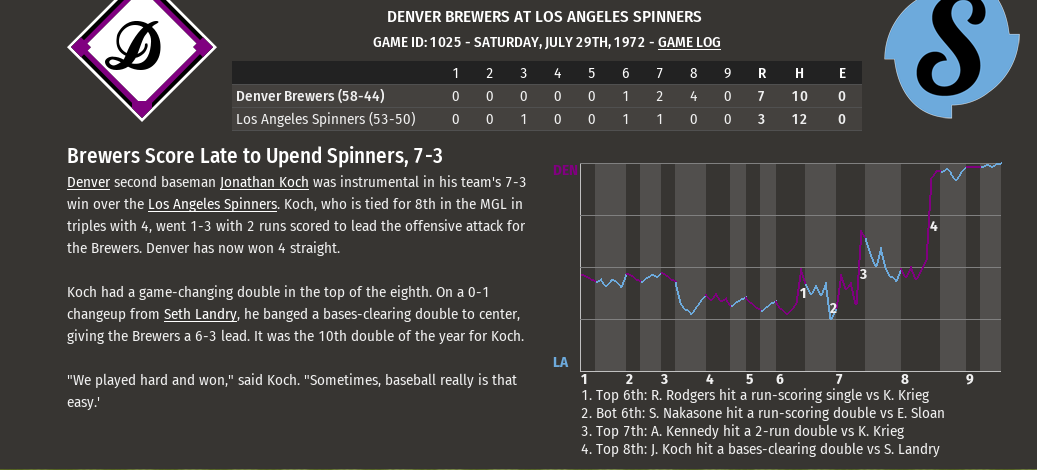Click the article headline Brewers Score Late
This screenshot has width=1037, height=470.
[x=254, y=156]
